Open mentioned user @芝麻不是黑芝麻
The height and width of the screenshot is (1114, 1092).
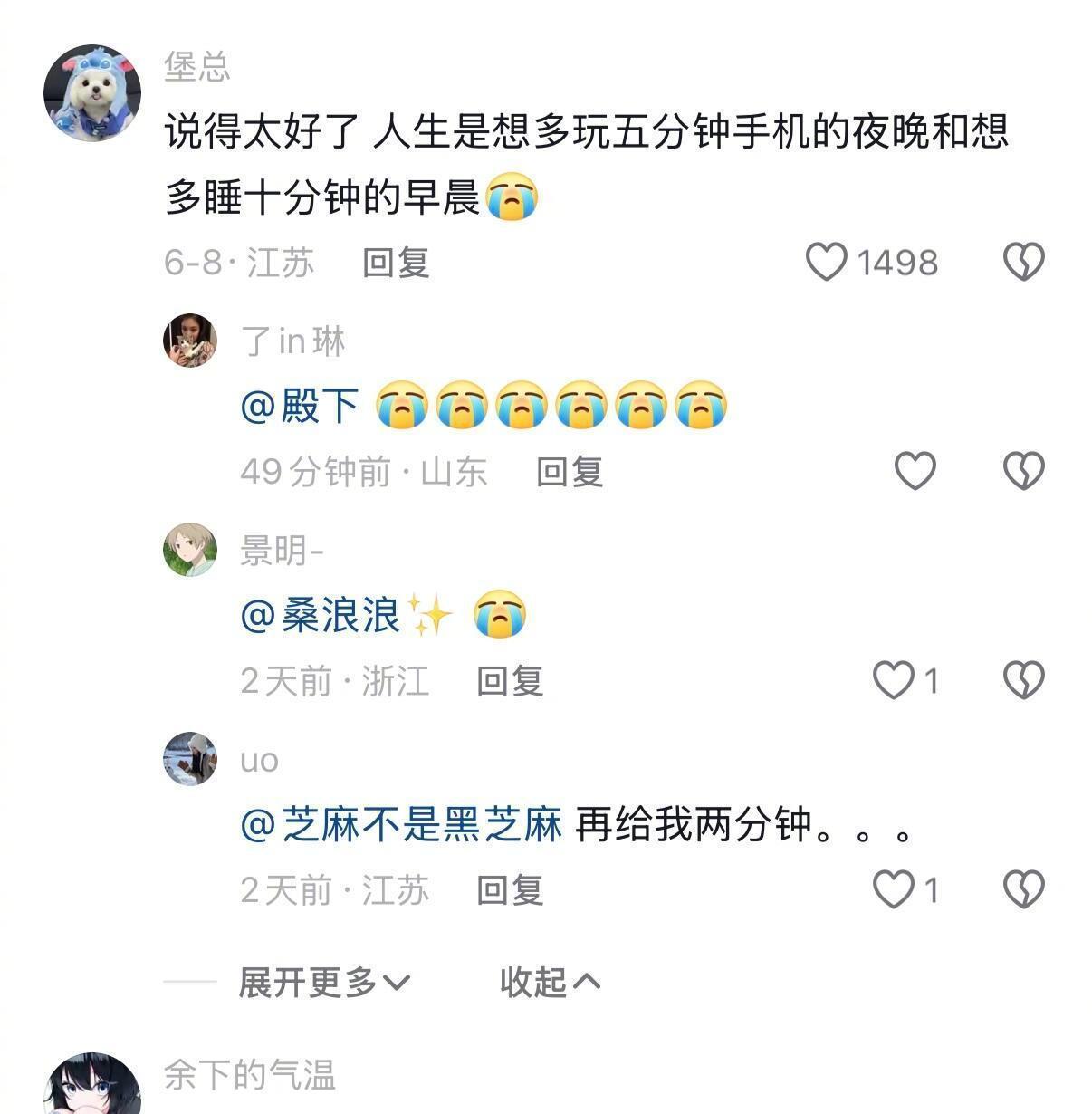pos(401,824)
